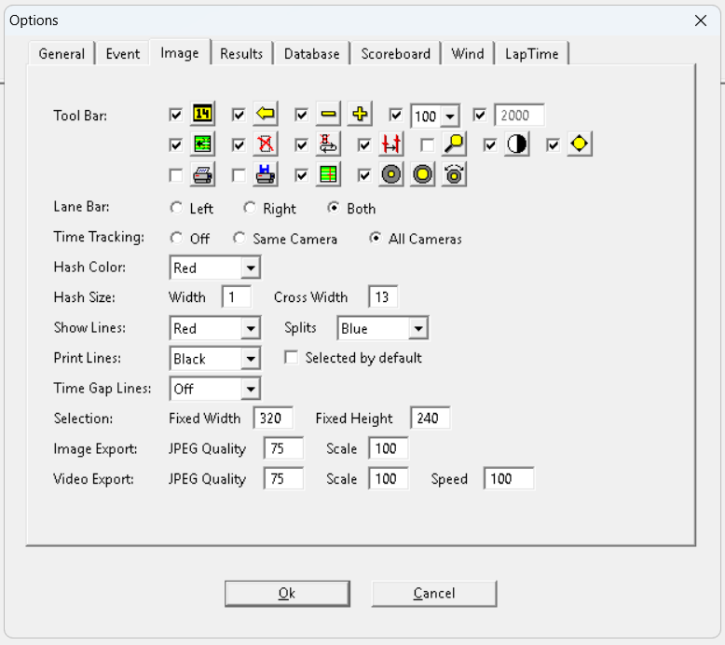Click the yellow left arrow toolbar icon
The height and width of the screenshot is (645, 725).
[265, 115]
